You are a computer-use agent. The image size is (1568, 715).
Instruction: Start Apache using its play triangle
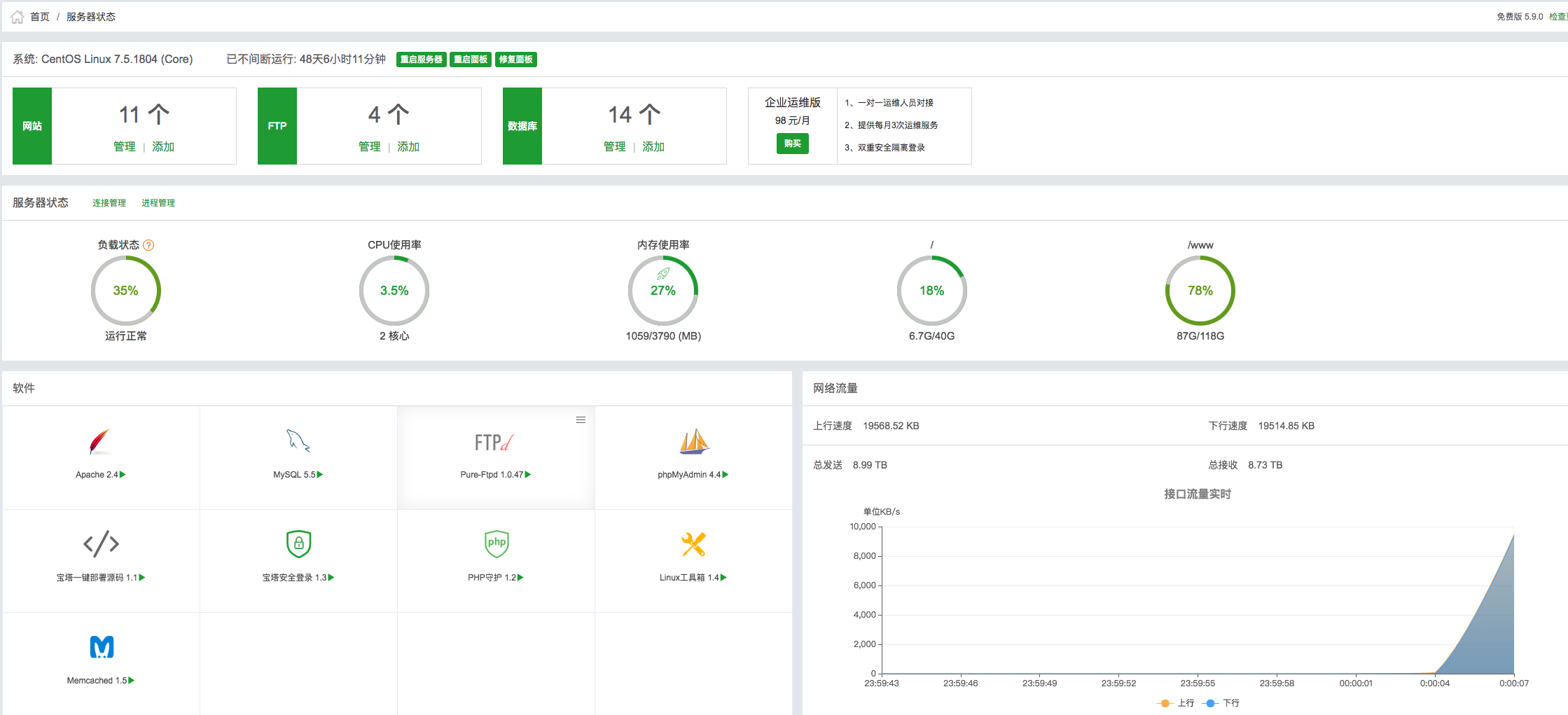coord(123,474)
